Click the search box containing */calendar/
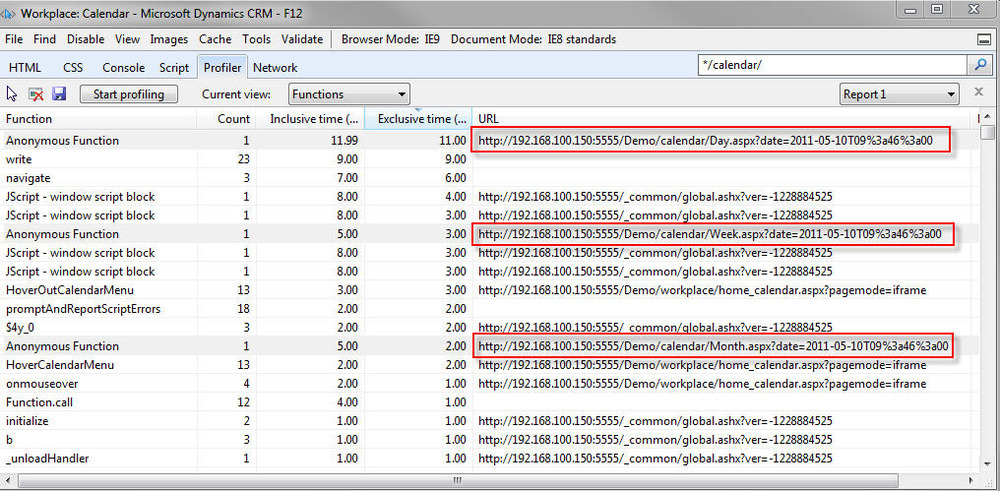1000x491 pixels. coord(830,65)
